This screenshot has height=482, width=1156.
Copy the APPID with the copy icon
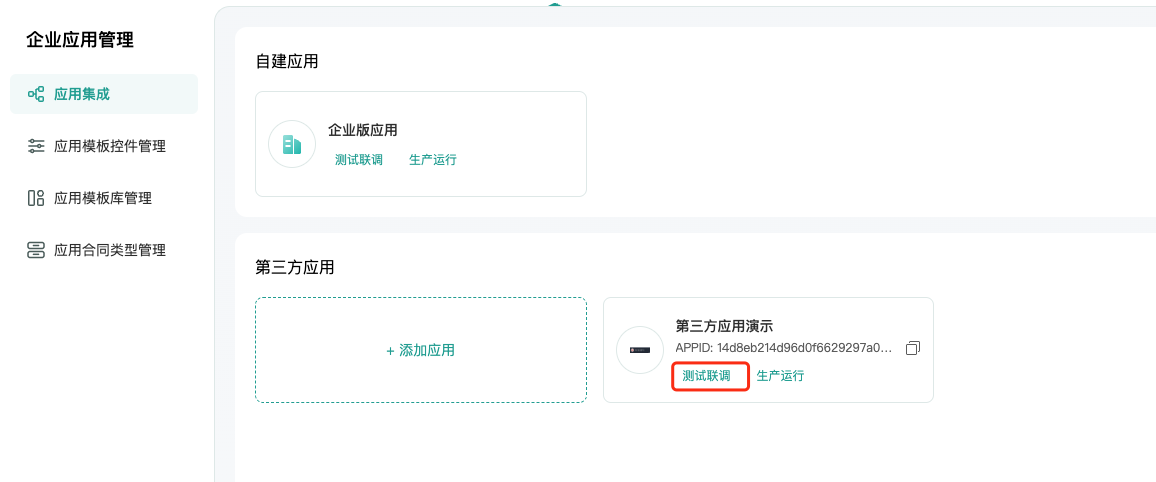tap(913, 348)
